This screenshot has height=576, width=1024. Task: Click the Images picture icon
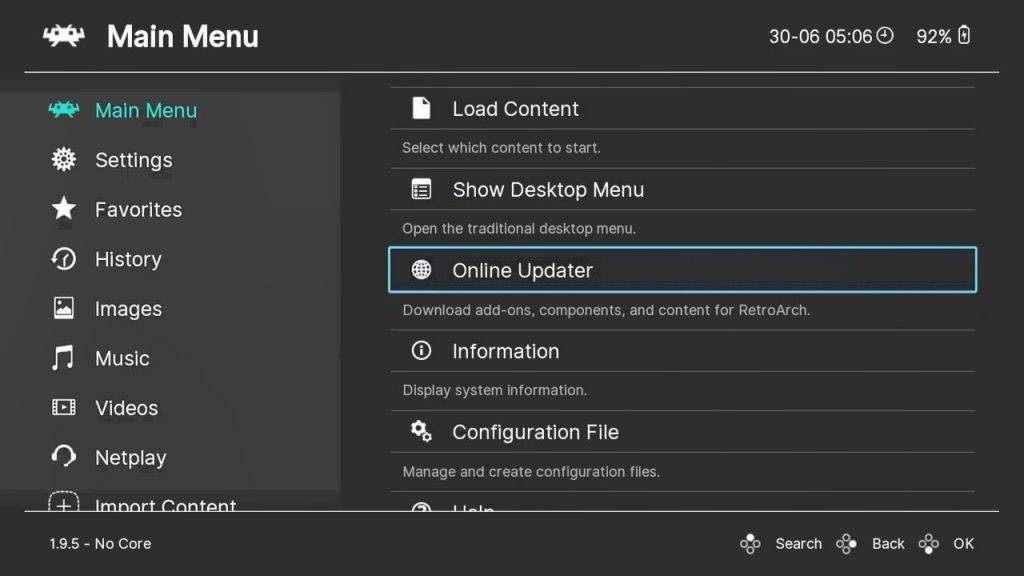coord(63,308)
